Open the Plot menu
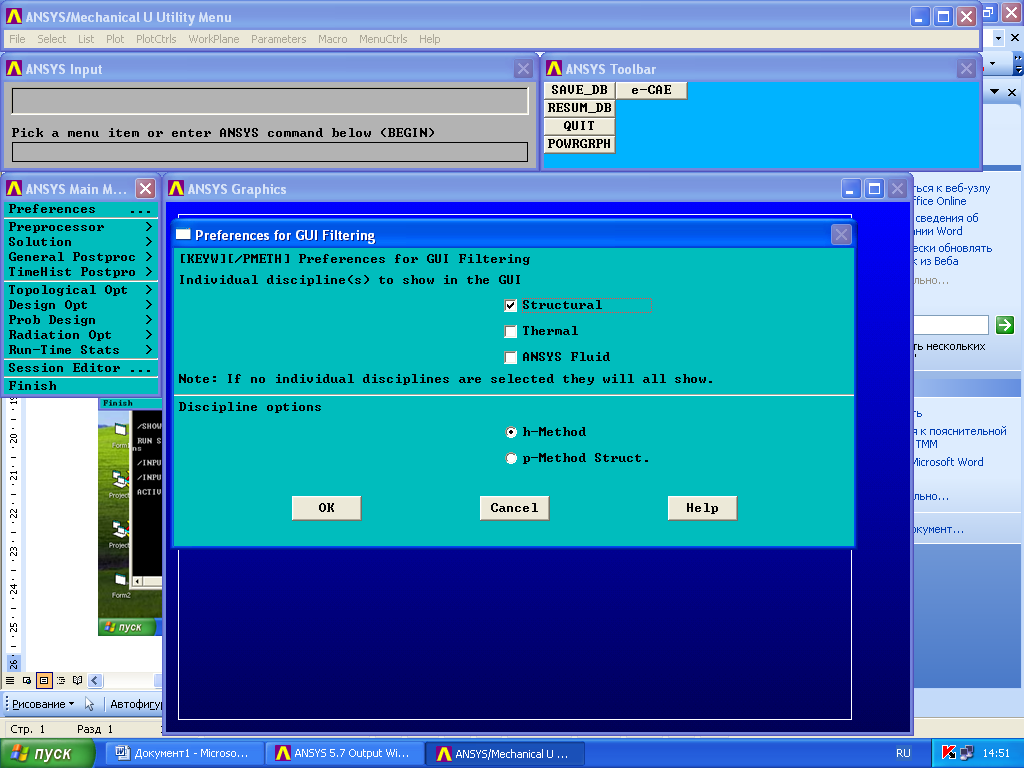The image size is (1024, 768). tap(115, 39)
